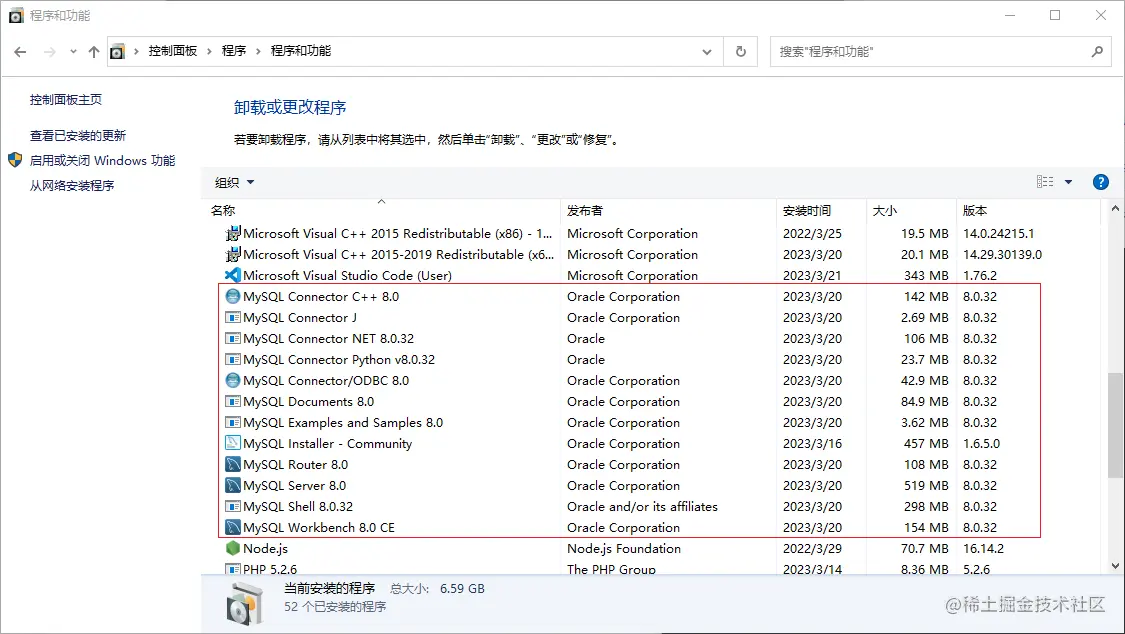Click the scrollbar down arrow
The width and height of the screenshot is (1125, 634).
1115,565
